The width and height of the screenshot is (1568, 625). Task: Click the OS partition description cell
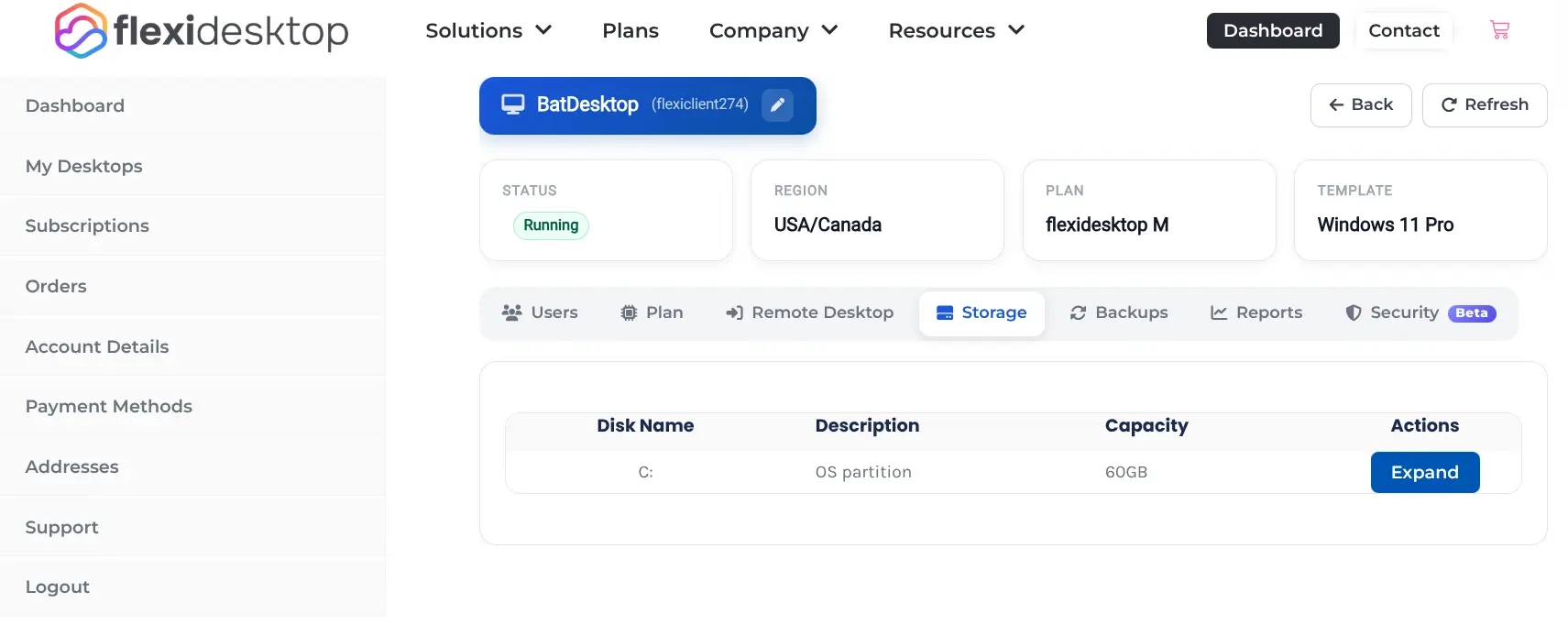[863, 472]
